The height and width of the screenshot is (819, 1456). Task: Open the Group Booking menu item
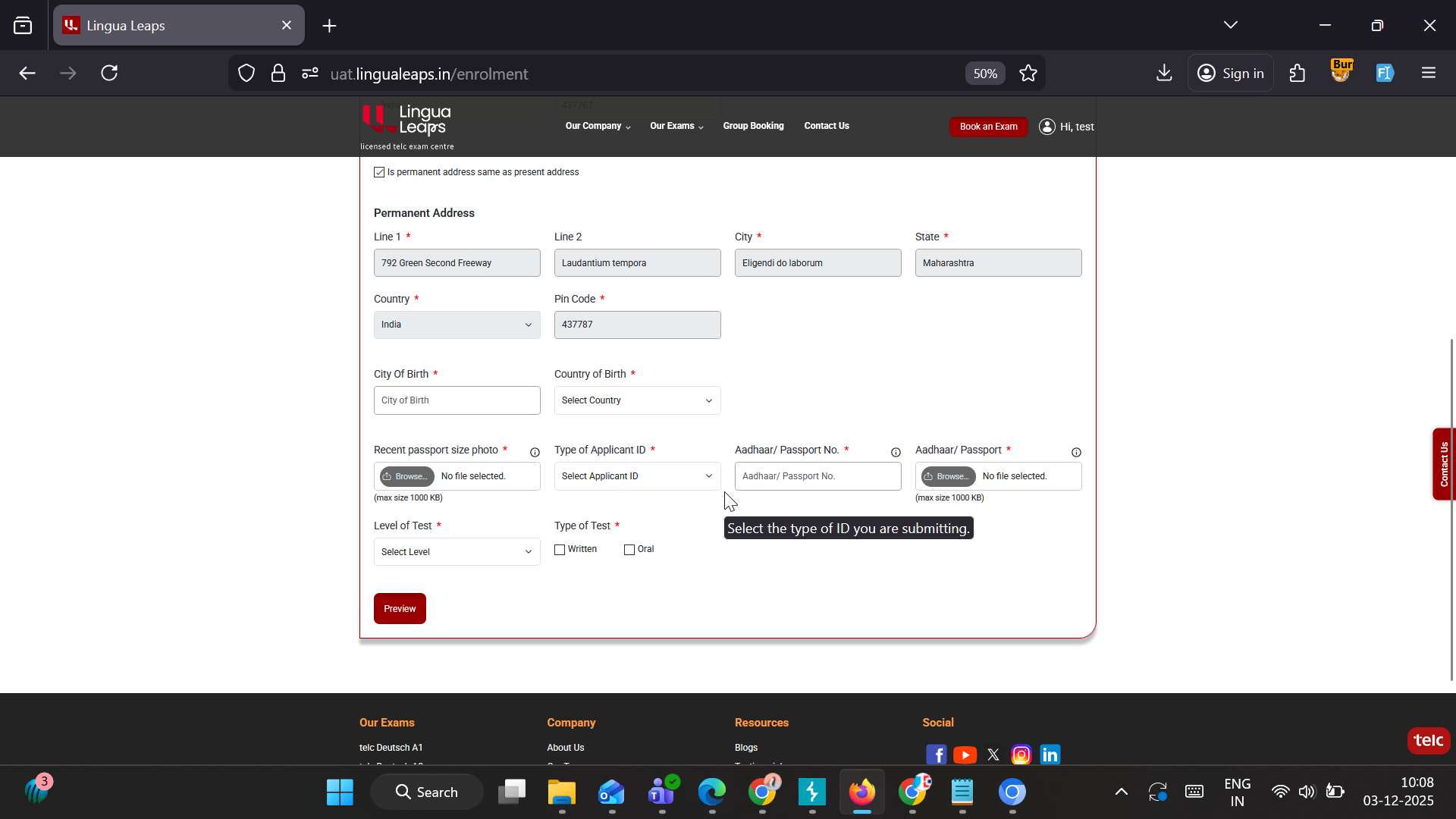[x=753, y=126]
